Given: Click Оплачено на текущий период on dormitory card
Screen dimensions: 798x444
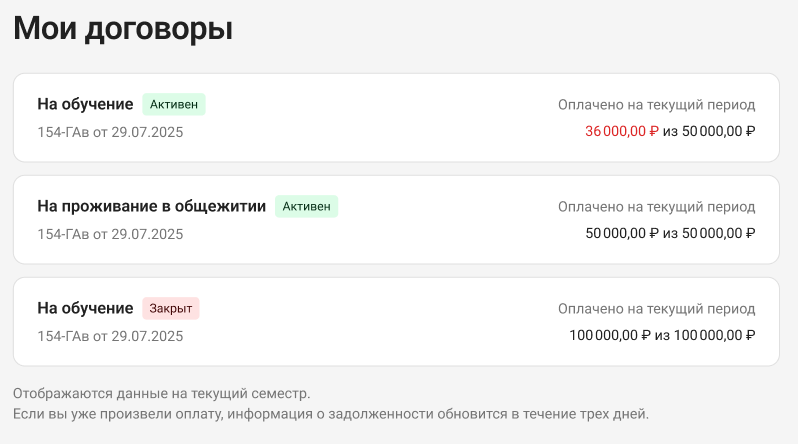Looking at the screenshot, I should [656, 207].
